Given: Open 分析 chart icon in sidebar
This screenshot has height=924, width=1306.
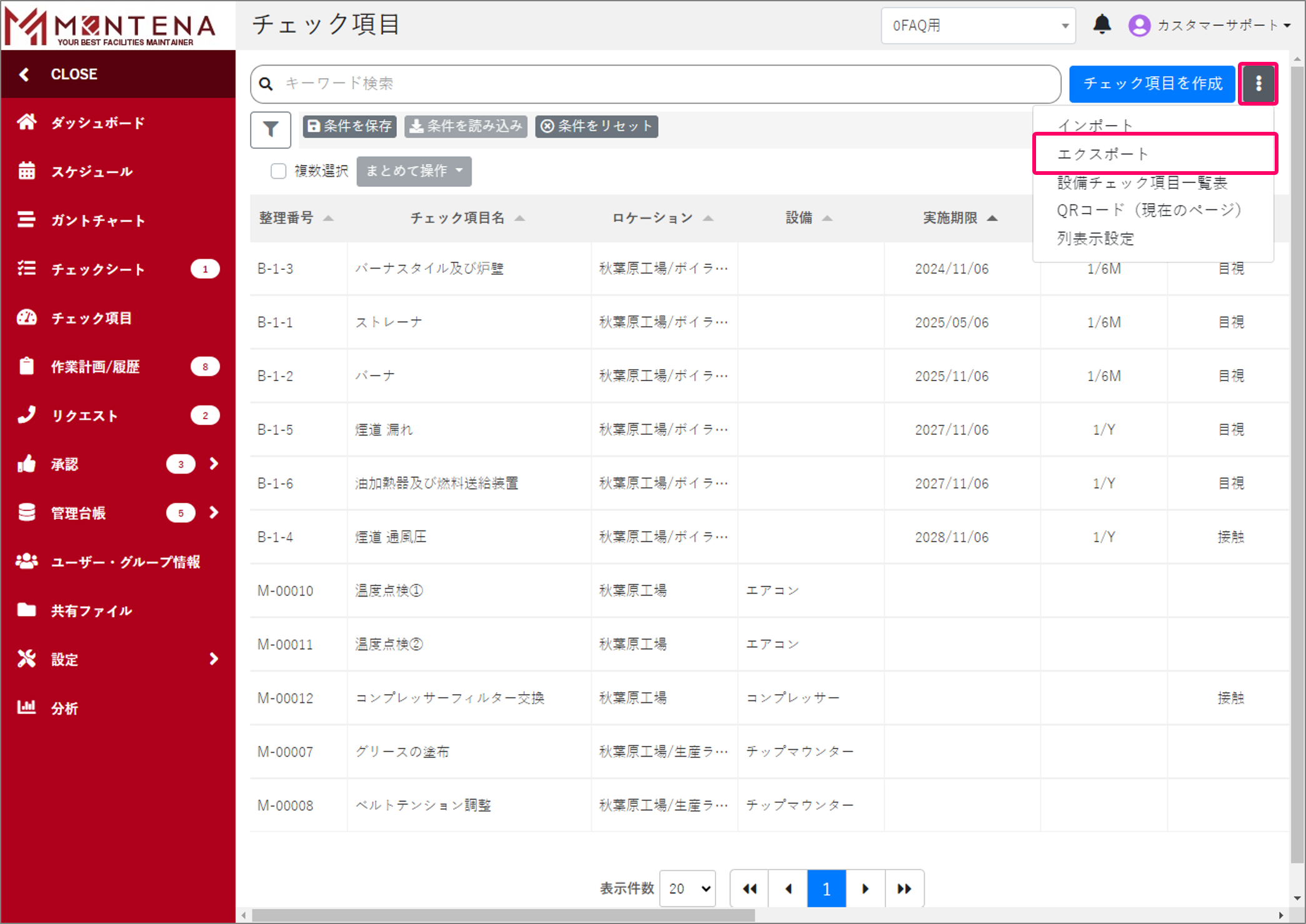Looking at the screenshot, I should point(26,708).
